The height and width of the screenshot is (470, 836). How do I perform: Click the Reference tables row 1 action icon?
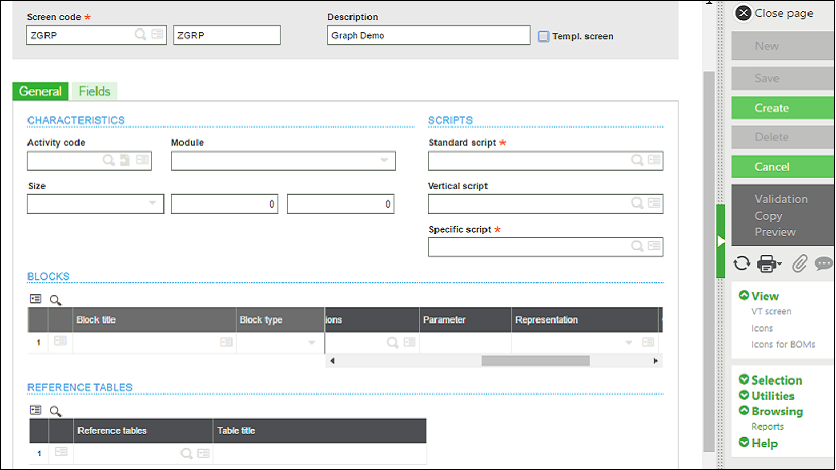click(x=61, y=452)
